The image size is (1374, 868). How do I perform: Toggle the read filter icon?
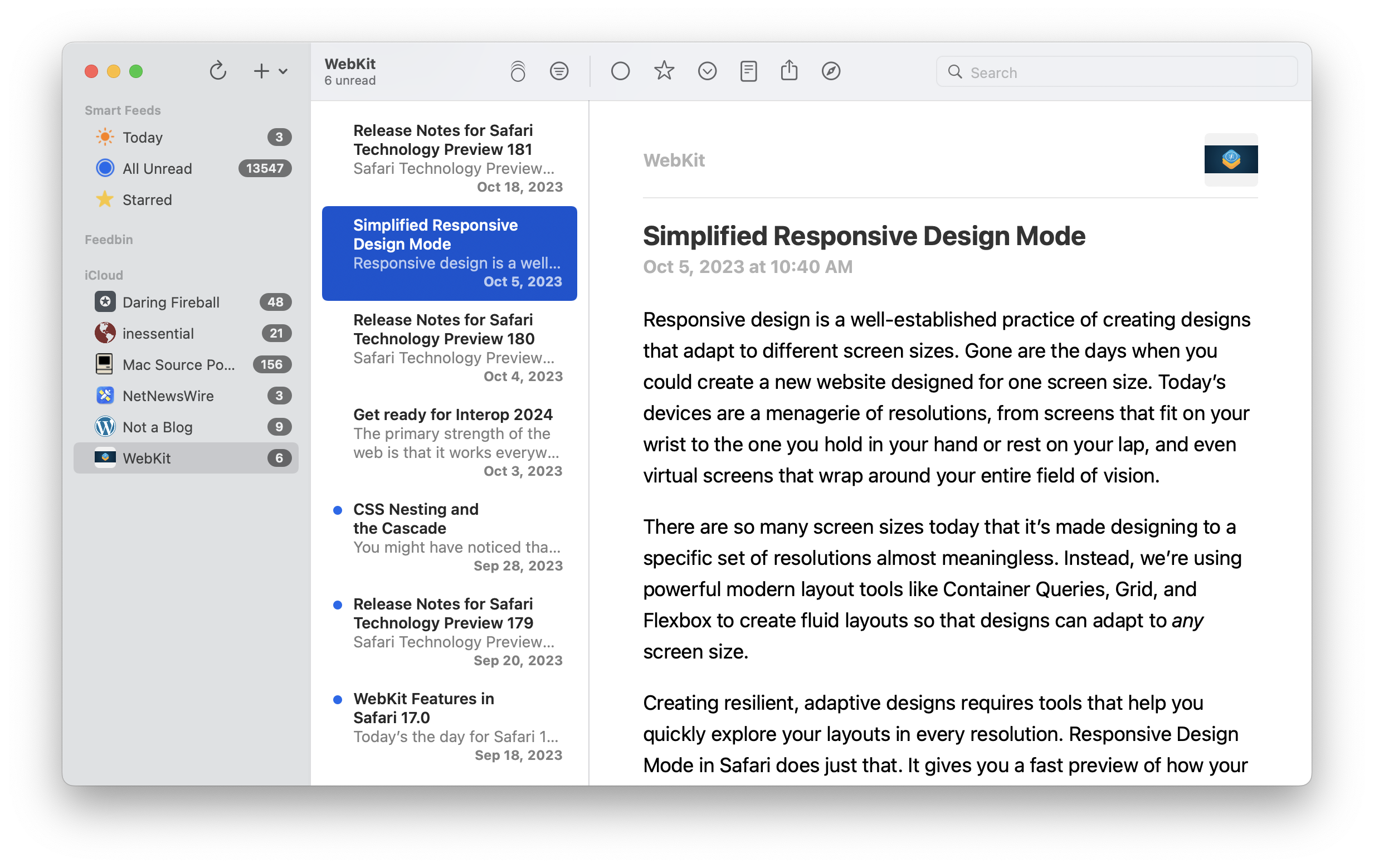coord(559,71)
